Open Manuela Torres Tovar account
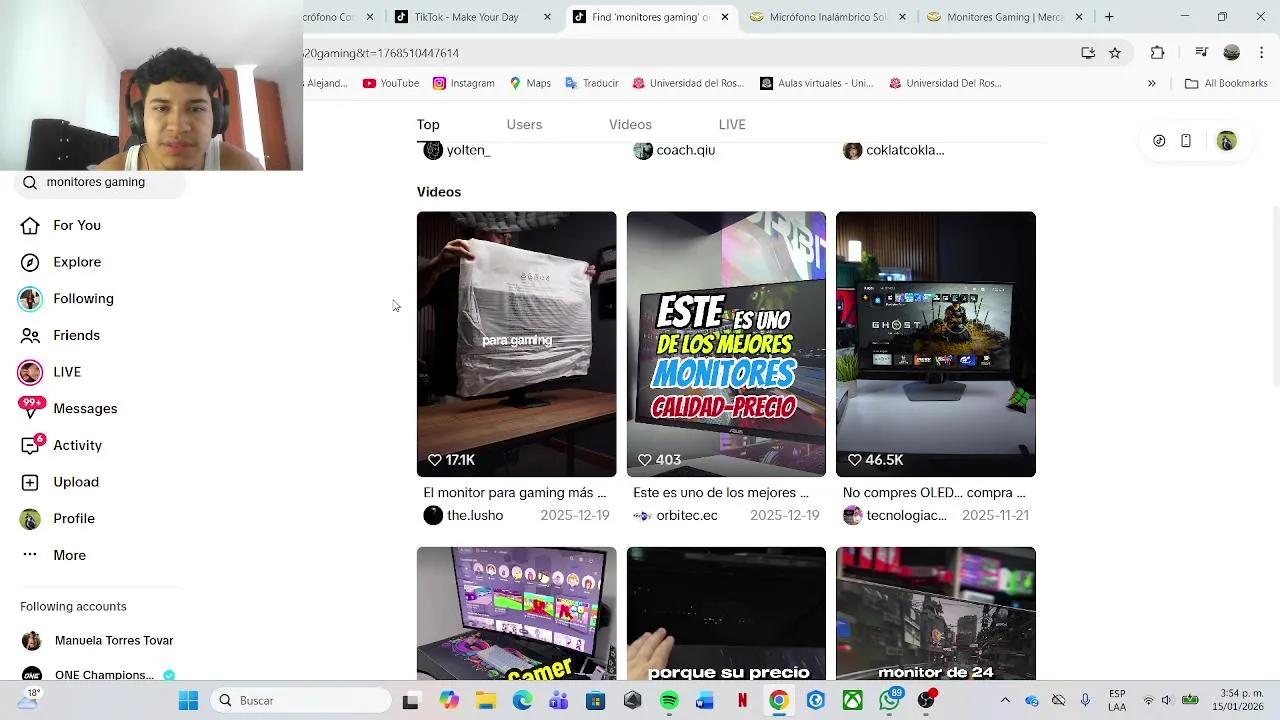Viewport: 1280px width, 720px height. click(x=98, y=641)
